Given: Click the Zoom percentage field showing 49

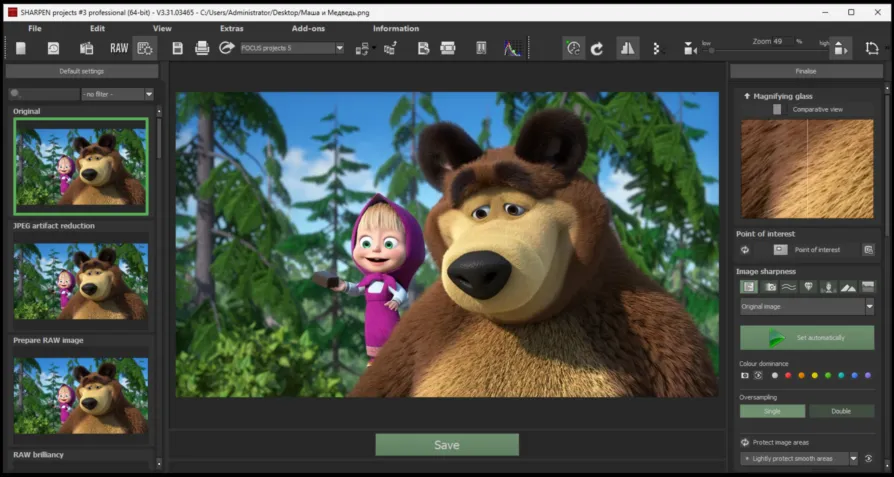Looking at the screenshot, I should (782, 41).
